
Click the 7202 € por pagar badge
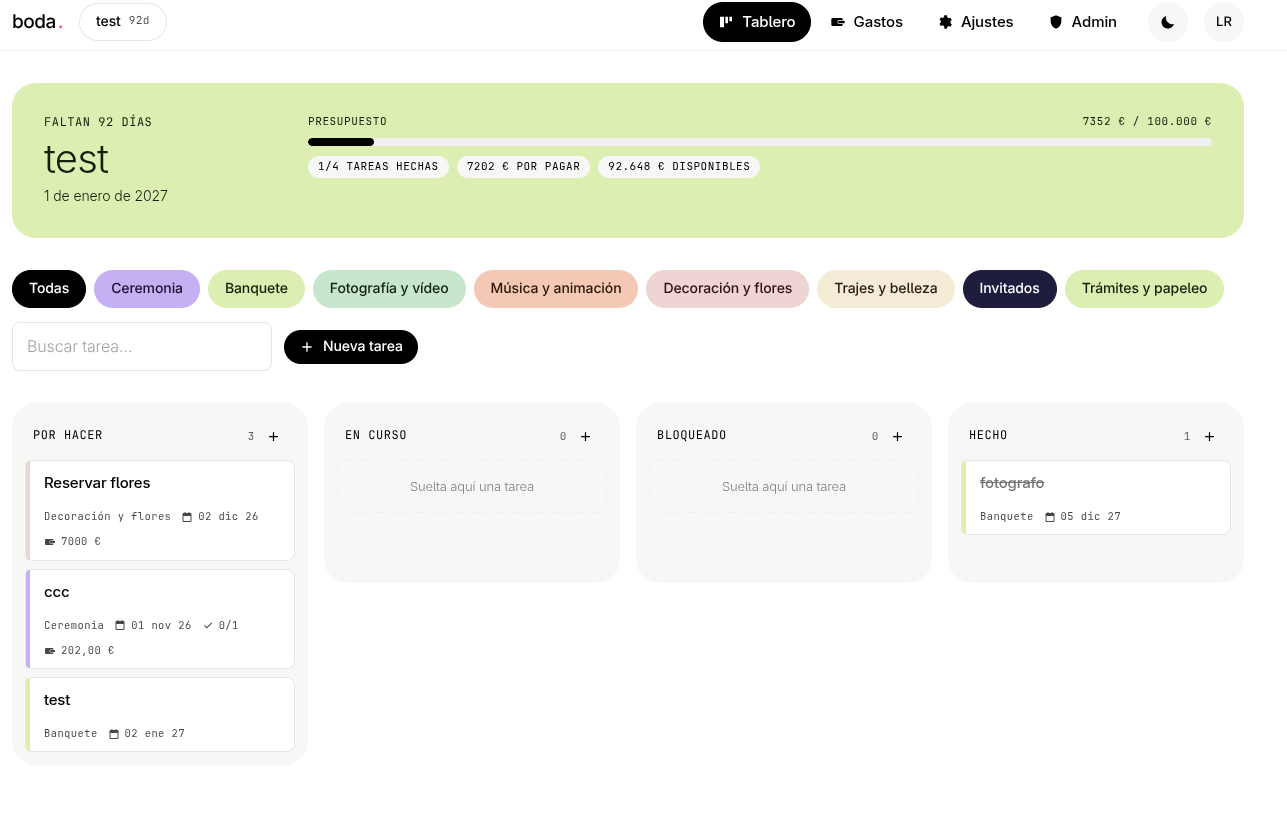pyautogui.click(x=523, y=167)
